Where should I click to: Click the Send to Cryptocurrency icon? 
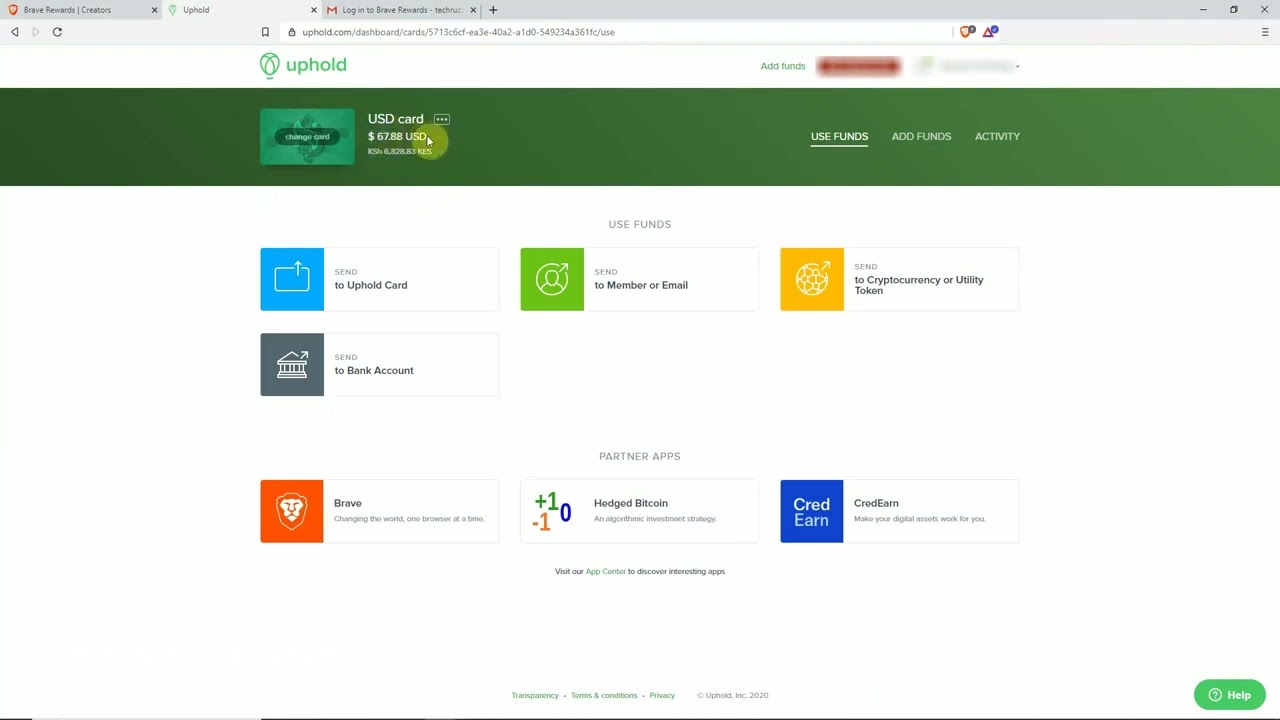pyautogui.click(x=812, y=279)
